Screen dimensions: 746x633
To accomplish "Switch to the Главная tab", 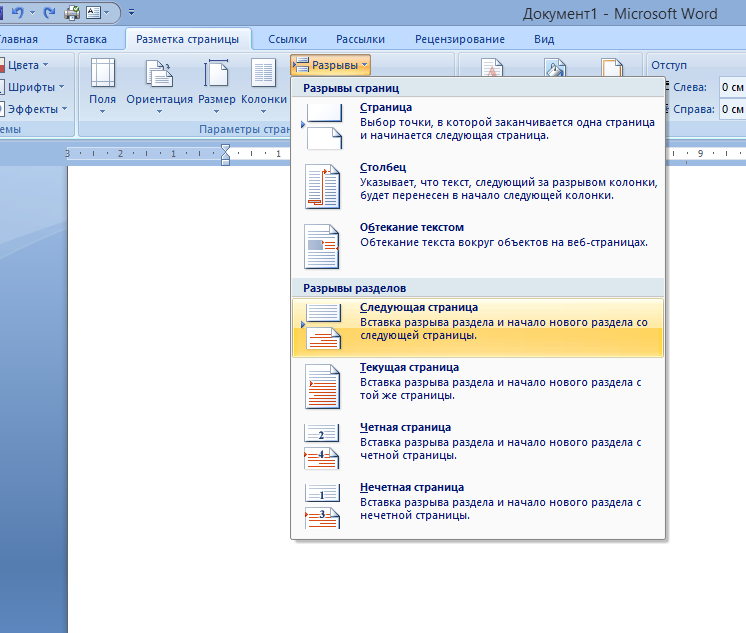I will click(18, 39).
